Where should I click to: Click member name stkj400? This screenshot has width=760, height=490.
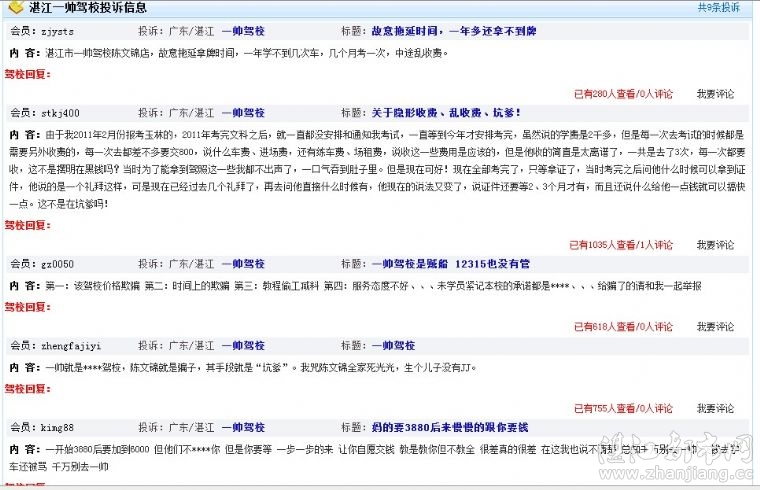[60, 113]
